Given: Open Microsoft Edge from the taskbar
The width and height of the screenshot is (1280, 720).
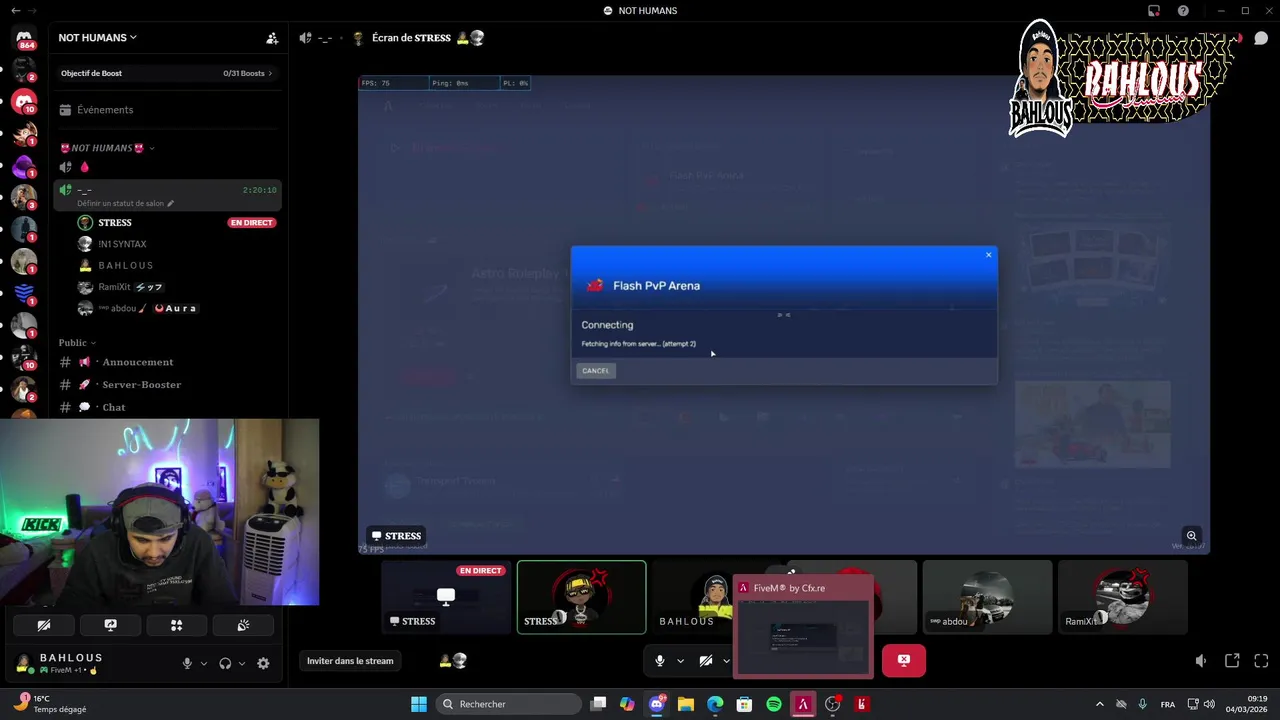Looking at the screenshot, I should 715,704.
